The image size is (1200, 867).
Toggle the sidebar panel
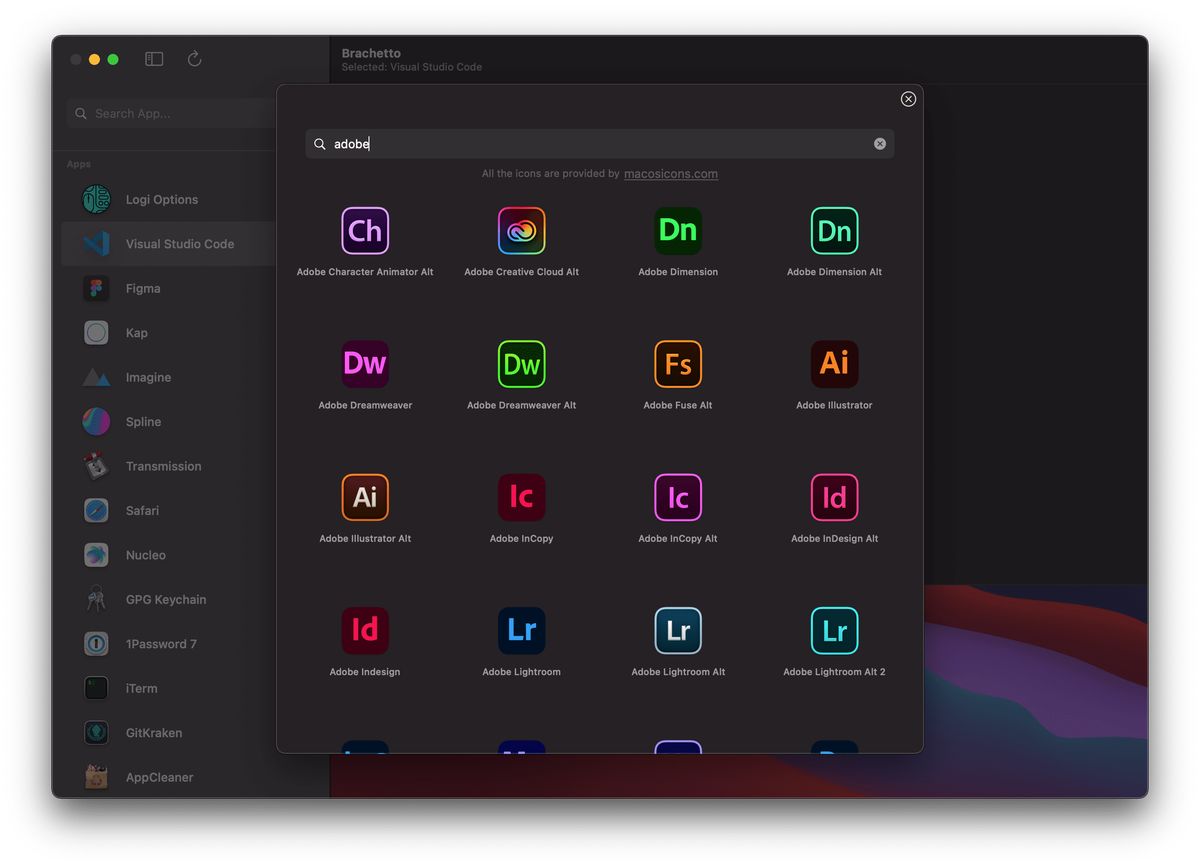(x=154, y=59)
